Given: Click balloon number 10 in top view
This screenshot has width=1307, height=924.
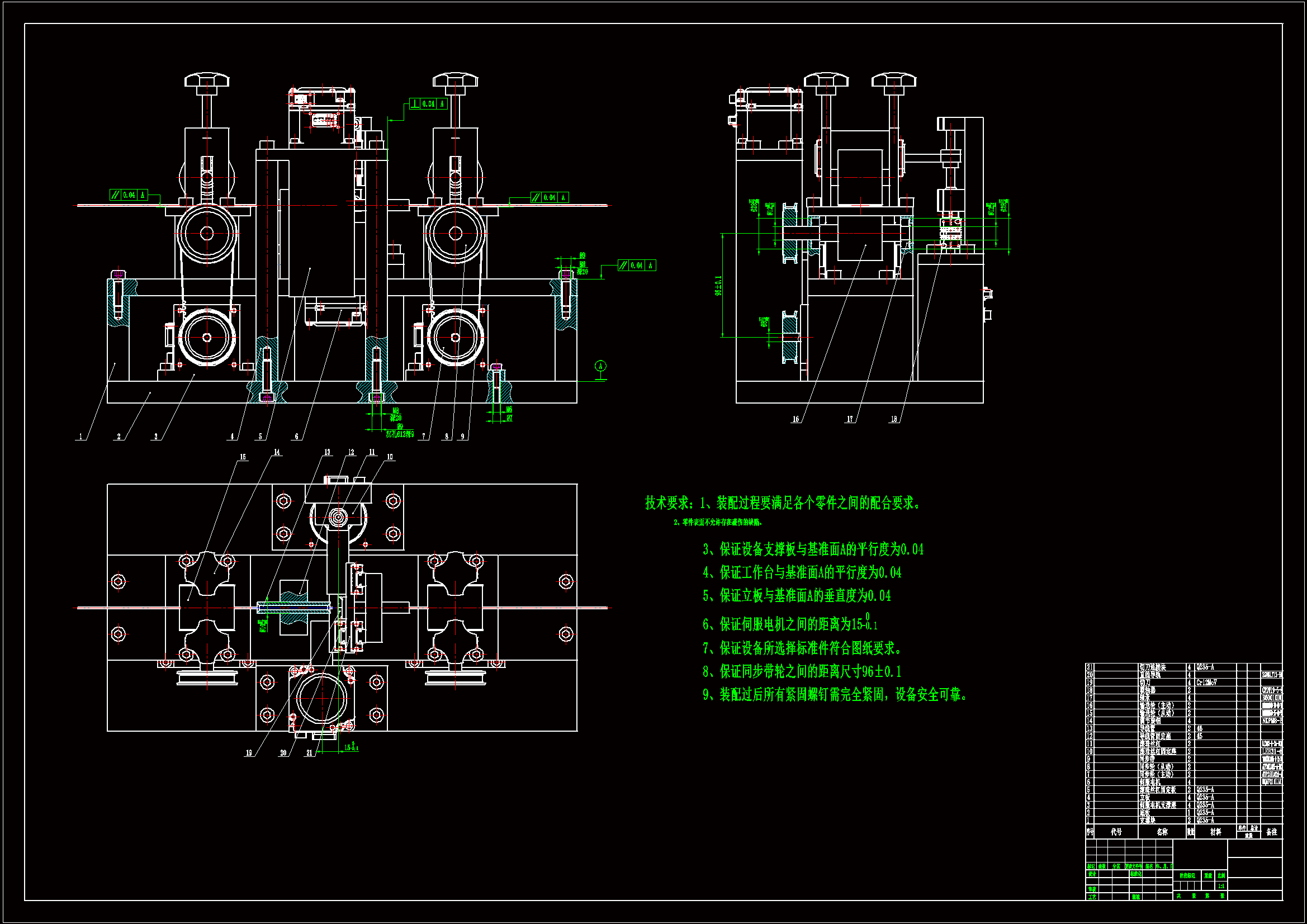Looking at the screenshot, I should [x=390, y=457].
